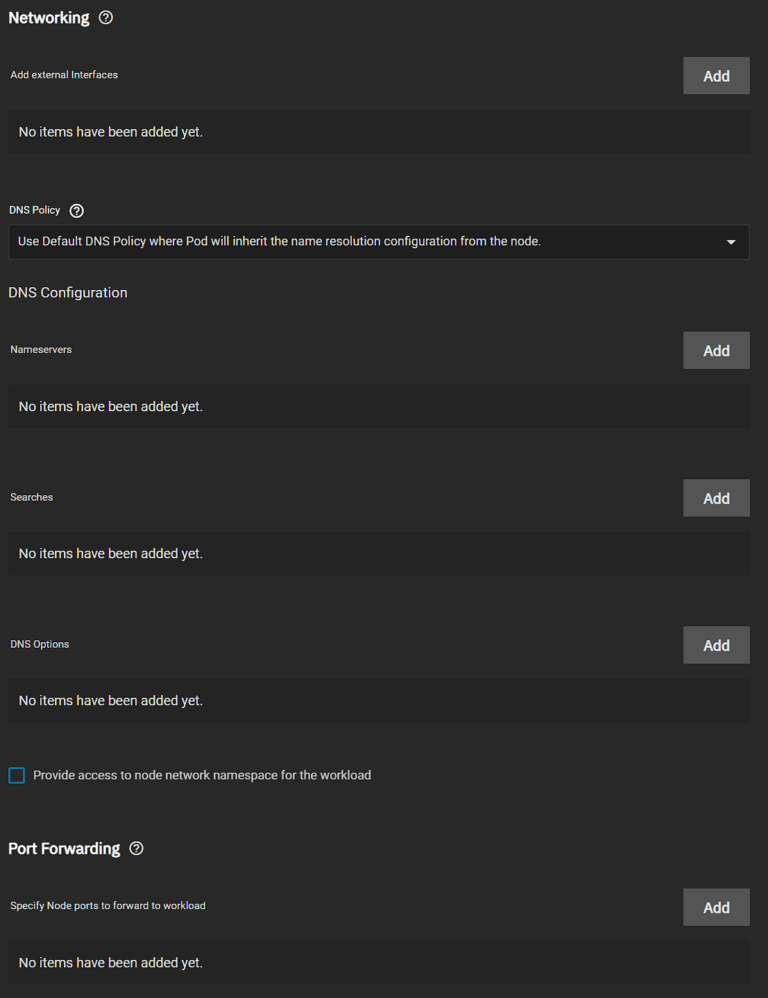Toggle node network namespace access checkbox
This screenshot has height=998, width=768.
pos(17,775)
